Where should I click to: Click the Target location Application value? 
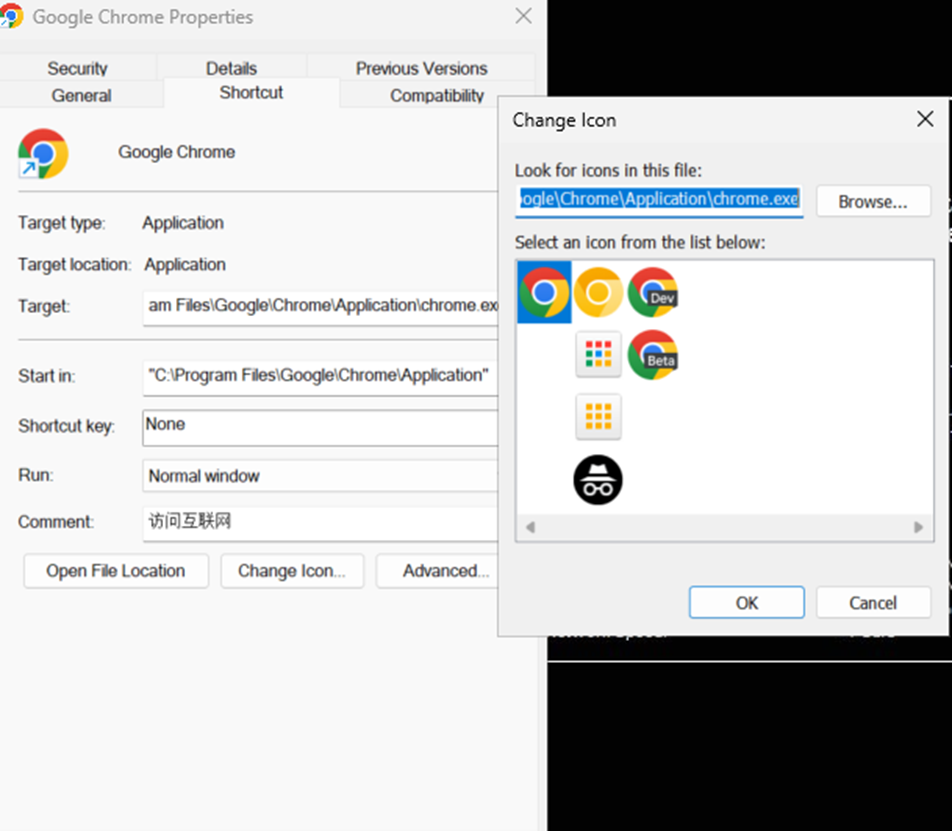(185, 265)
